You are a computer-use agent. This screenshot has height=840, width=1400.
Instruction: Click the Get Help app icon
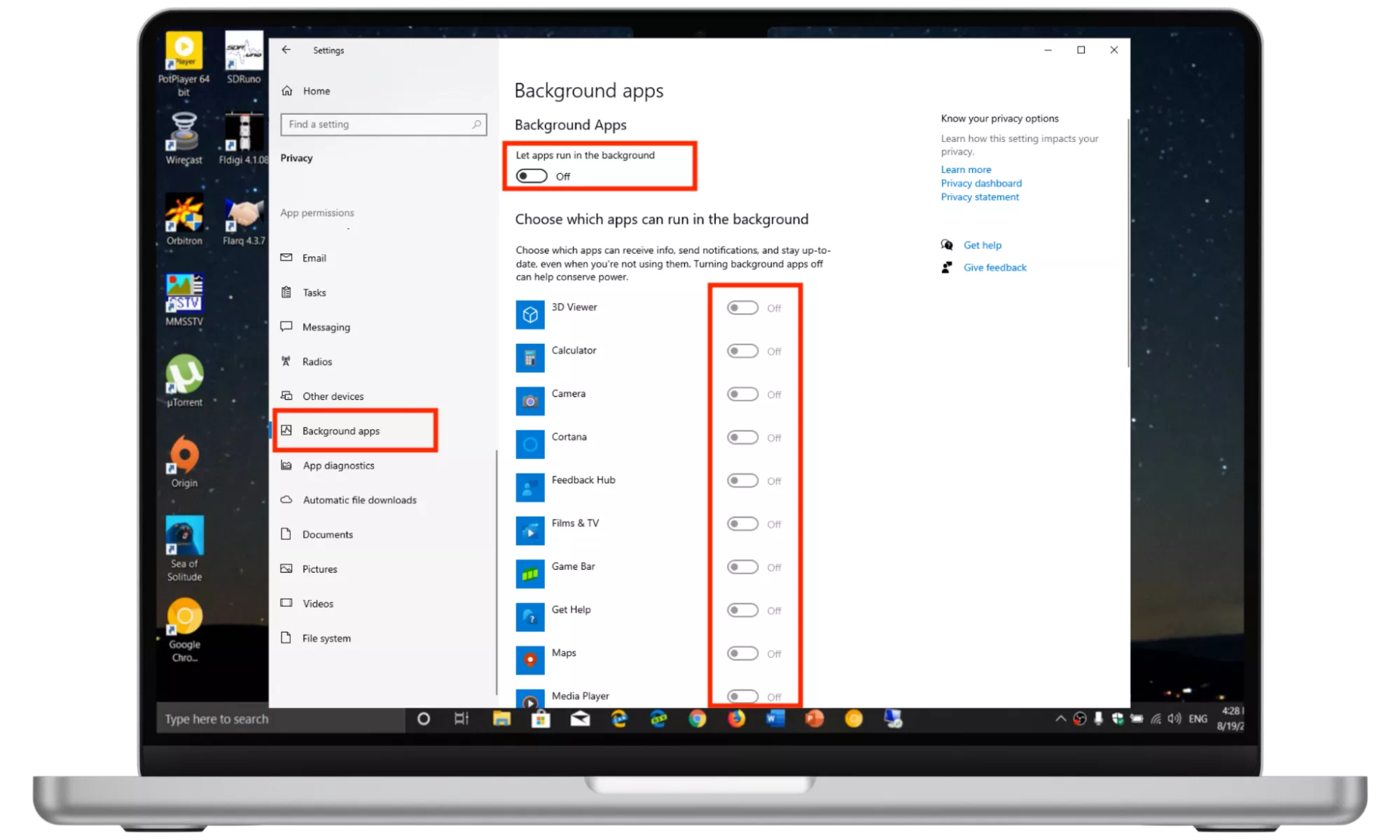(x=530, y=617)
